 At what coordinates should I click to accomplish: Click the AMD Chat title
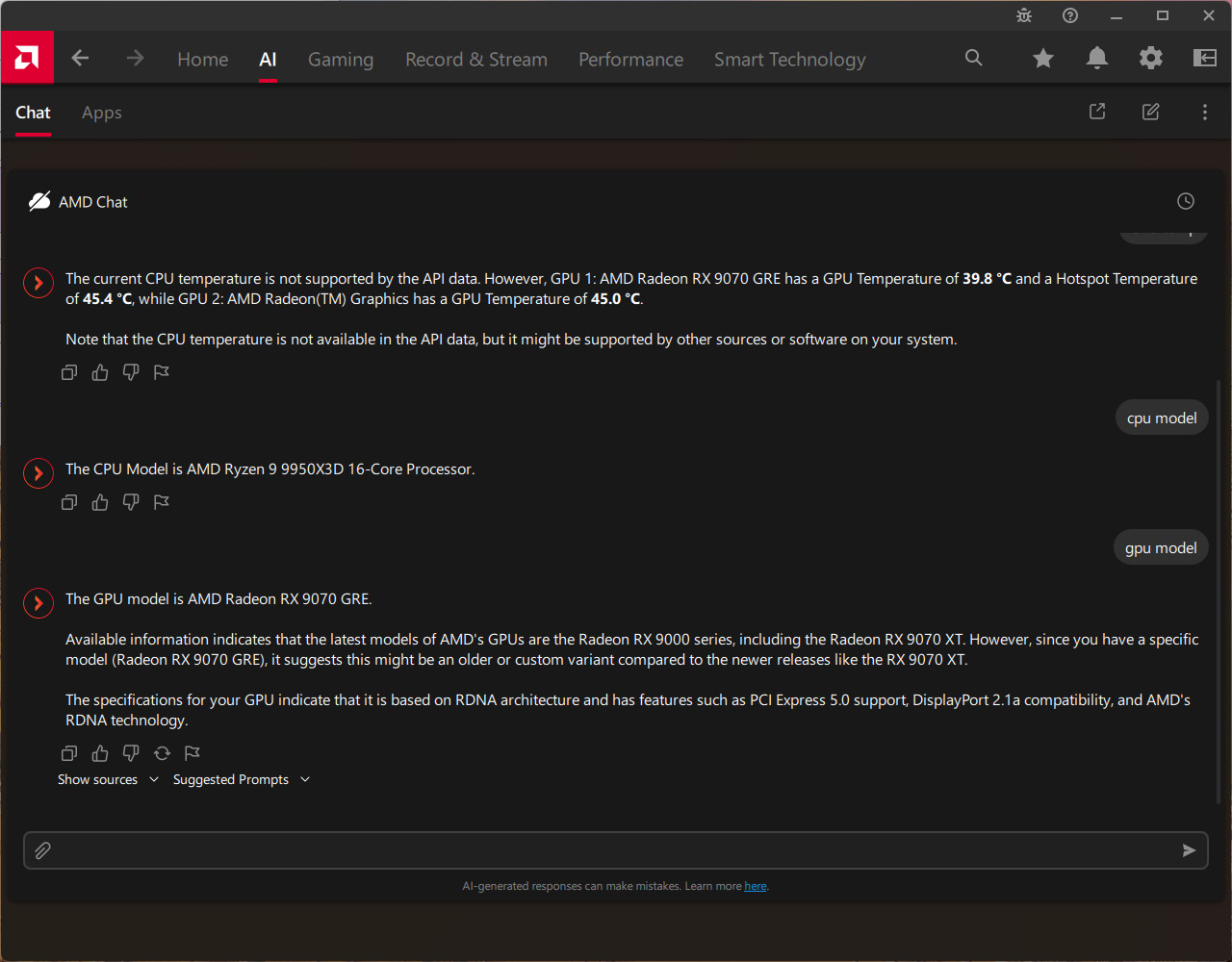(x=93, y=202)
